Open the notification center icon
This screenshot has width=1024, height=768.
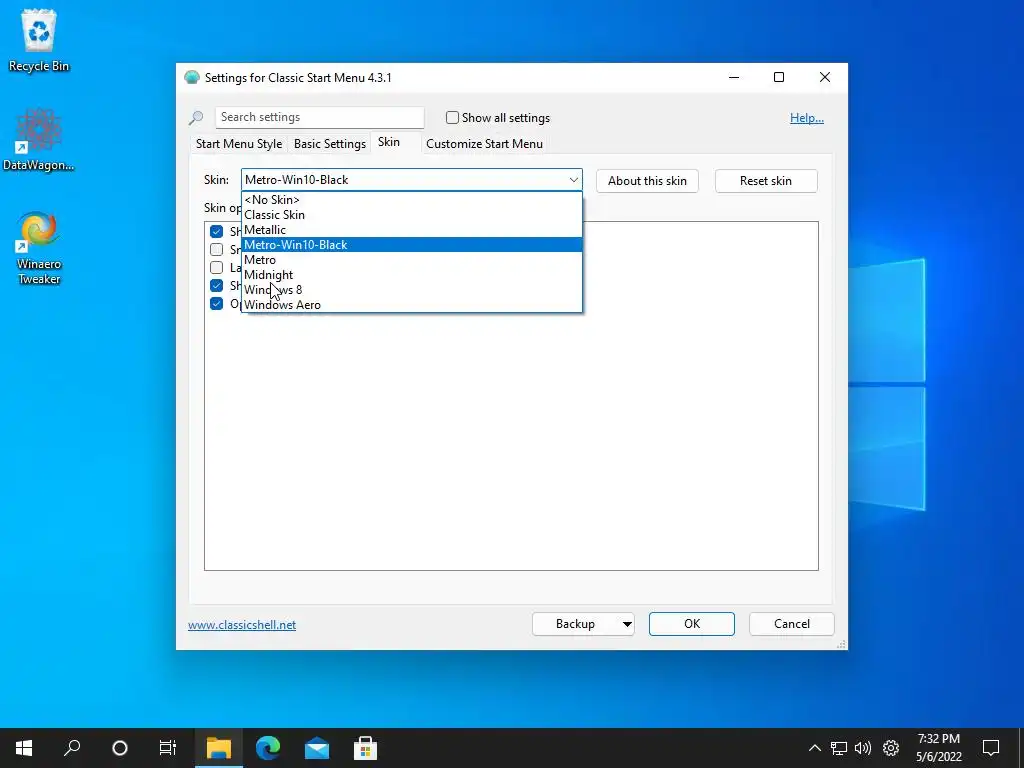[991, 748]
